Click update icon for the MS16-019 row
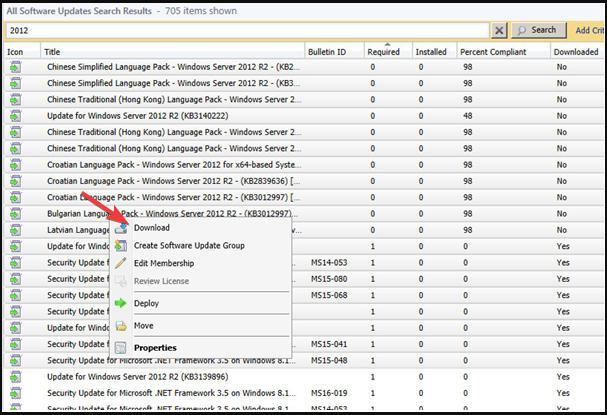Image resolution: width=607 pixels, height=415 pixels. 15,393
